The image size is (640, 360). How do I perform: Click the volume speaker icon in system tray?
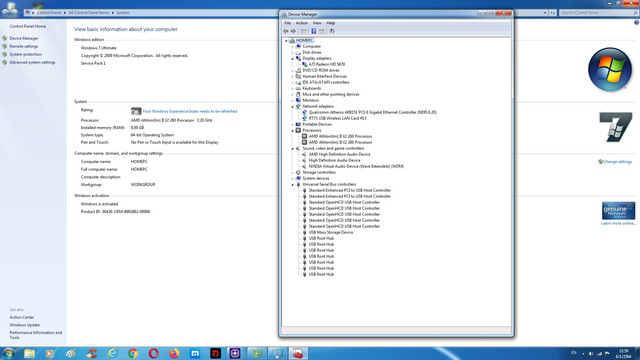(591, 353)
